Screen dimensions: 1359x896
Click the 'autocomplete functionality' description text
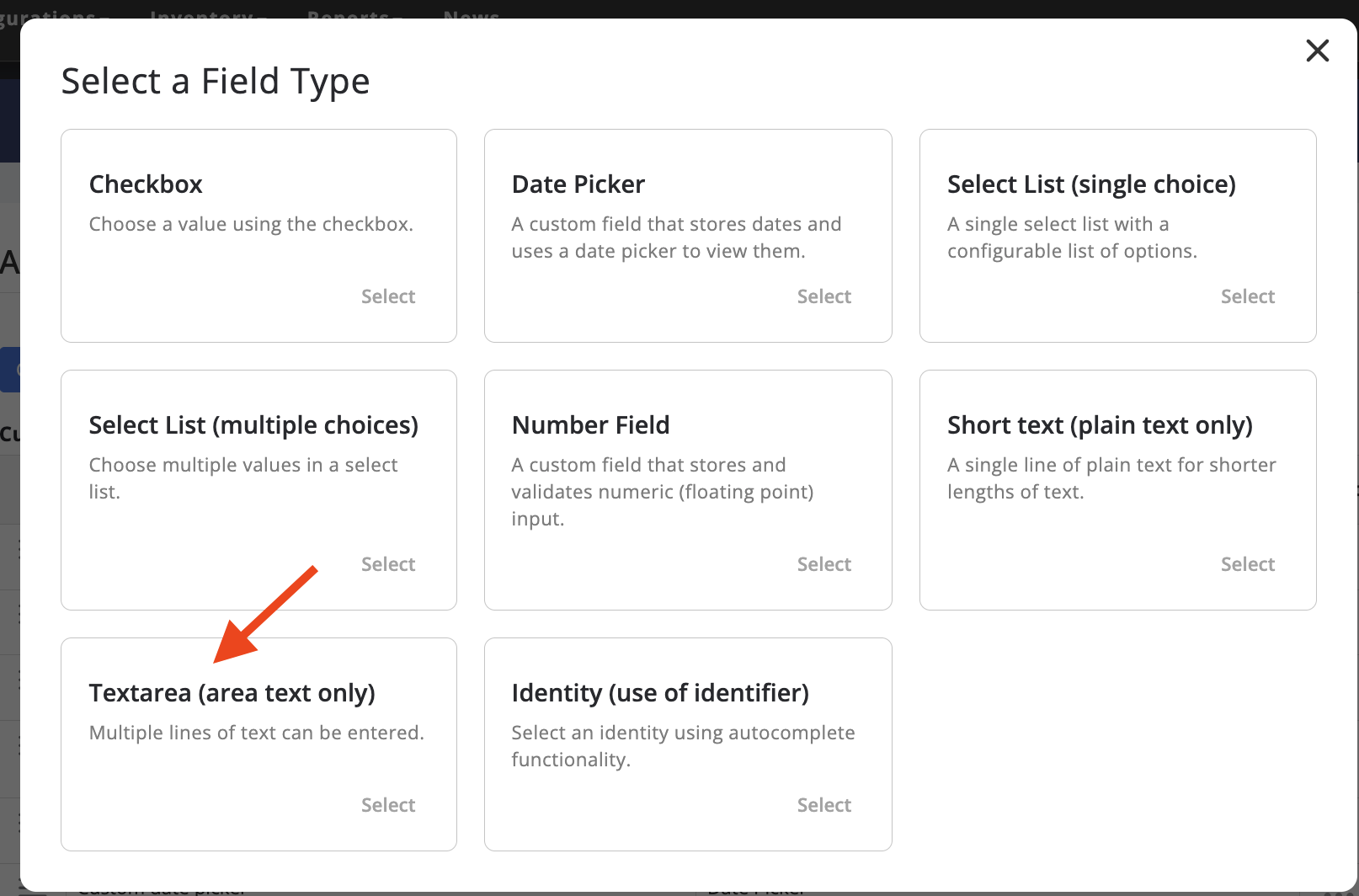coord(682,746)
